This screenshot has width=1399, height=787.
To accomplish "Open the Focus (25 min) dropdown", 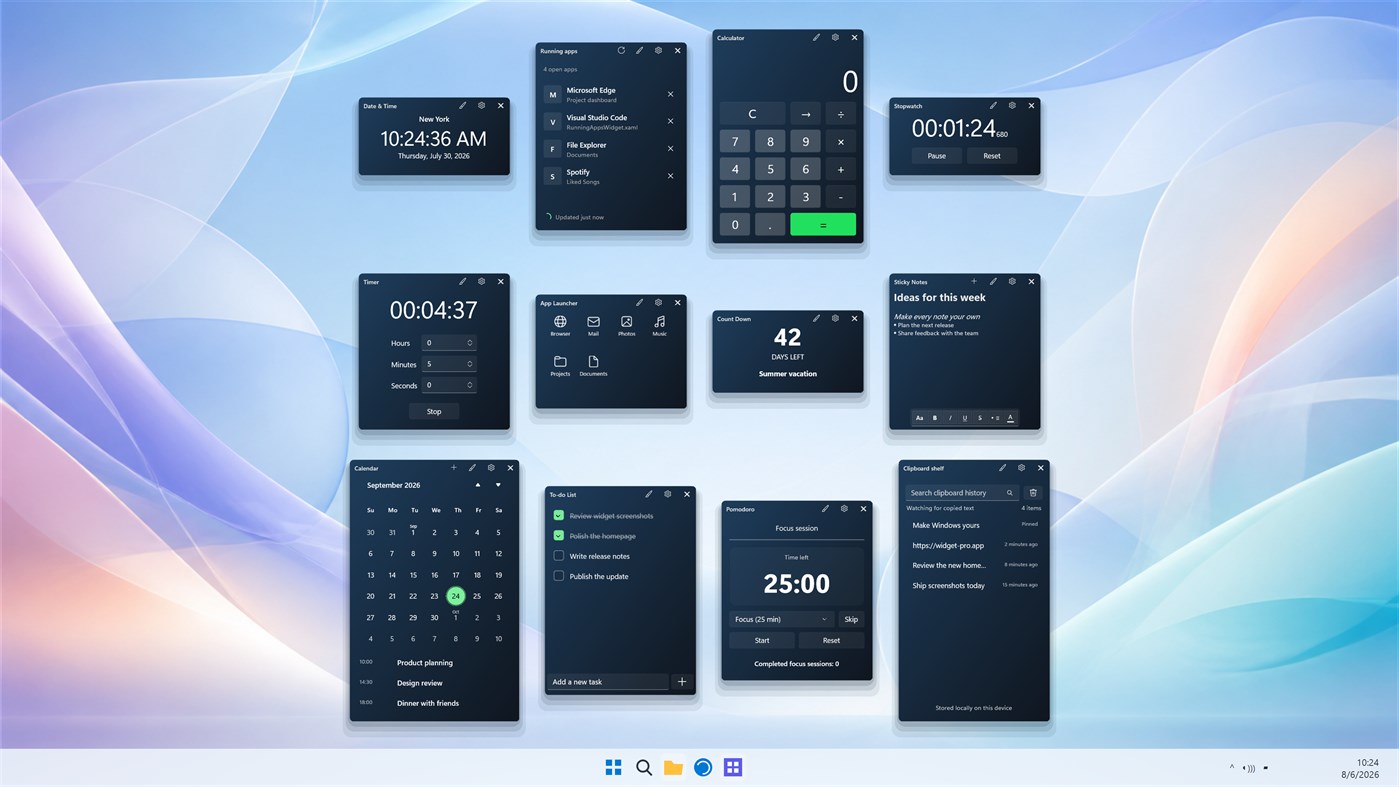I will (x=781, y=619).
